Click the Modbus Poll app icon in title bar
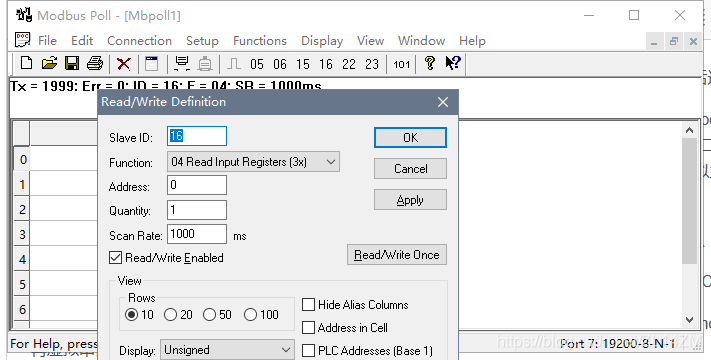 [24, 15]
